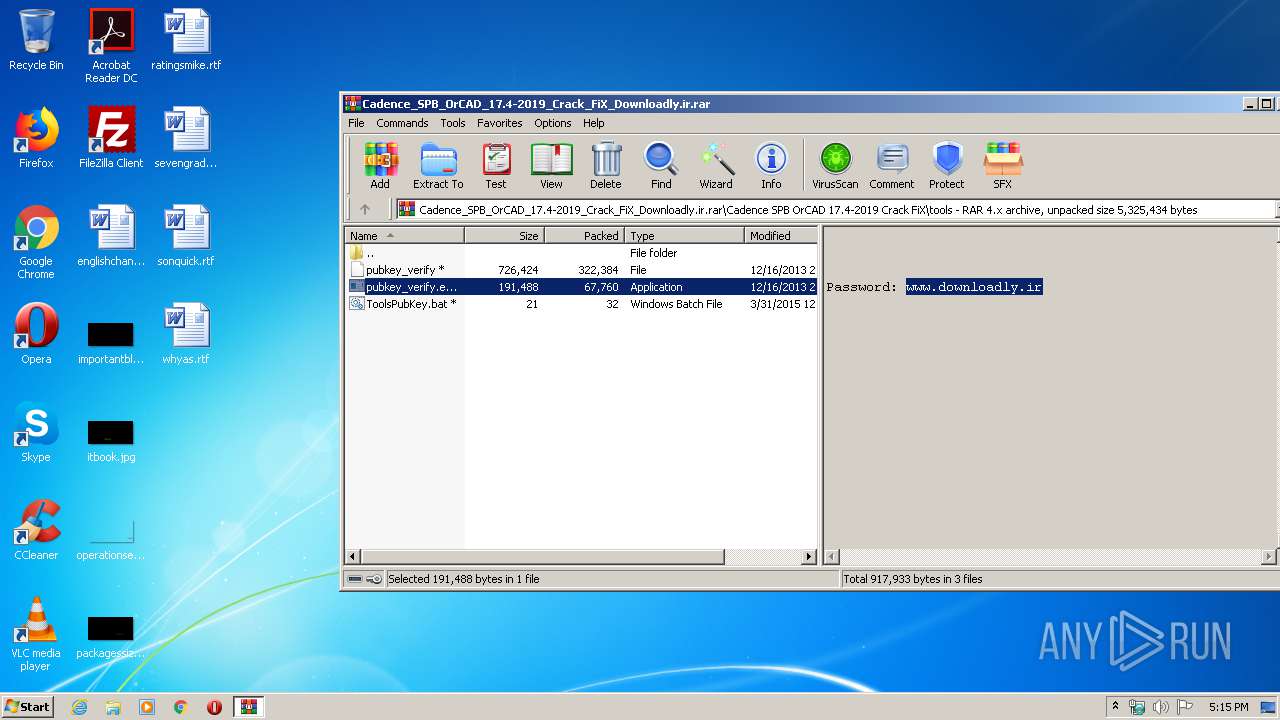Image resolution: width=1280 pixels, height=720 pixels.
Task: Click WinRAR taskbar button
Action: point(248,707)
